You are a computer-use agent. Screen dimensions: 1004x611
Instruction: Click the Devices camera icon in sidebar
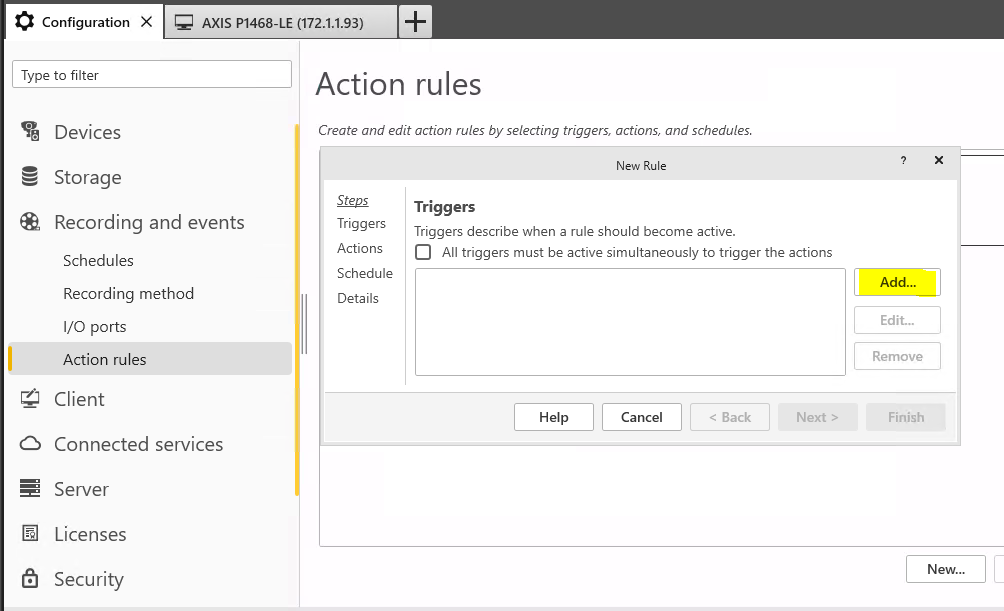click(30, 131)
